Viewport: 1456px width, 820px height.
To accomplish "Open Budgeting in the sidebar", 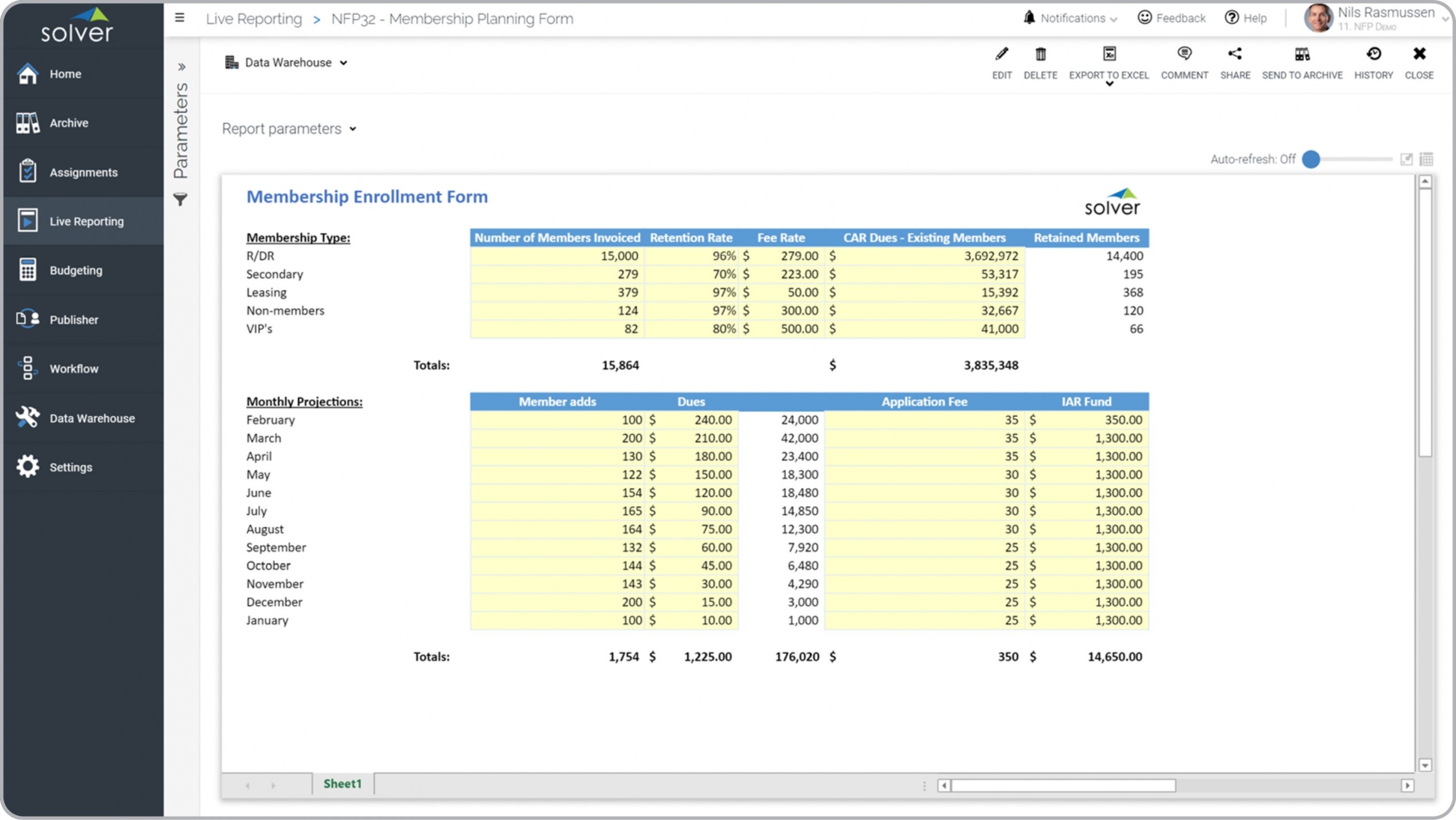I will coord(76,271).
